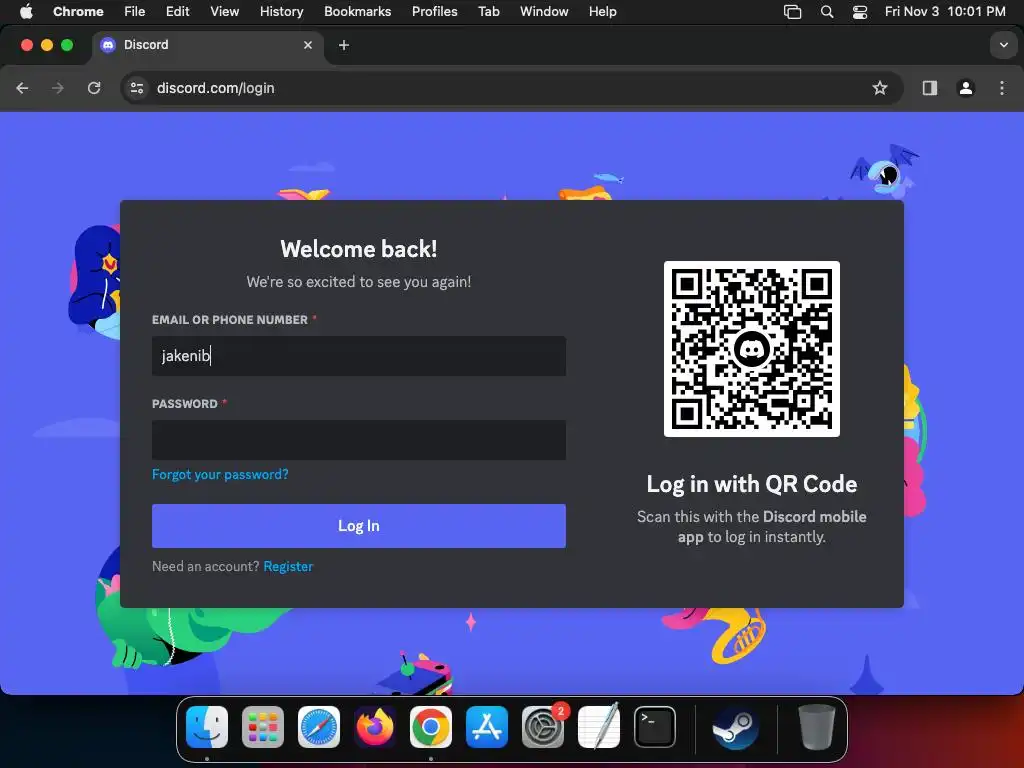Viewport: 1024px width, 768px height.
Task: Close the Discord tab
Action: point(308,45)
